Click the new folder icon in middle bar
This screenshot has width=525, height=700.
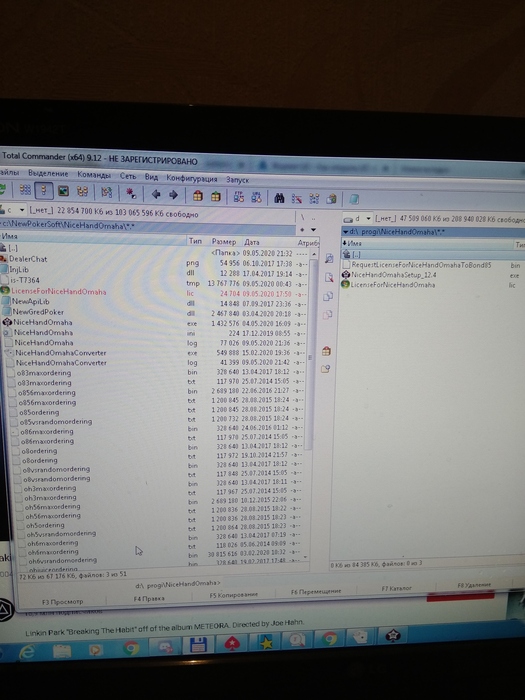coord(325,369)
